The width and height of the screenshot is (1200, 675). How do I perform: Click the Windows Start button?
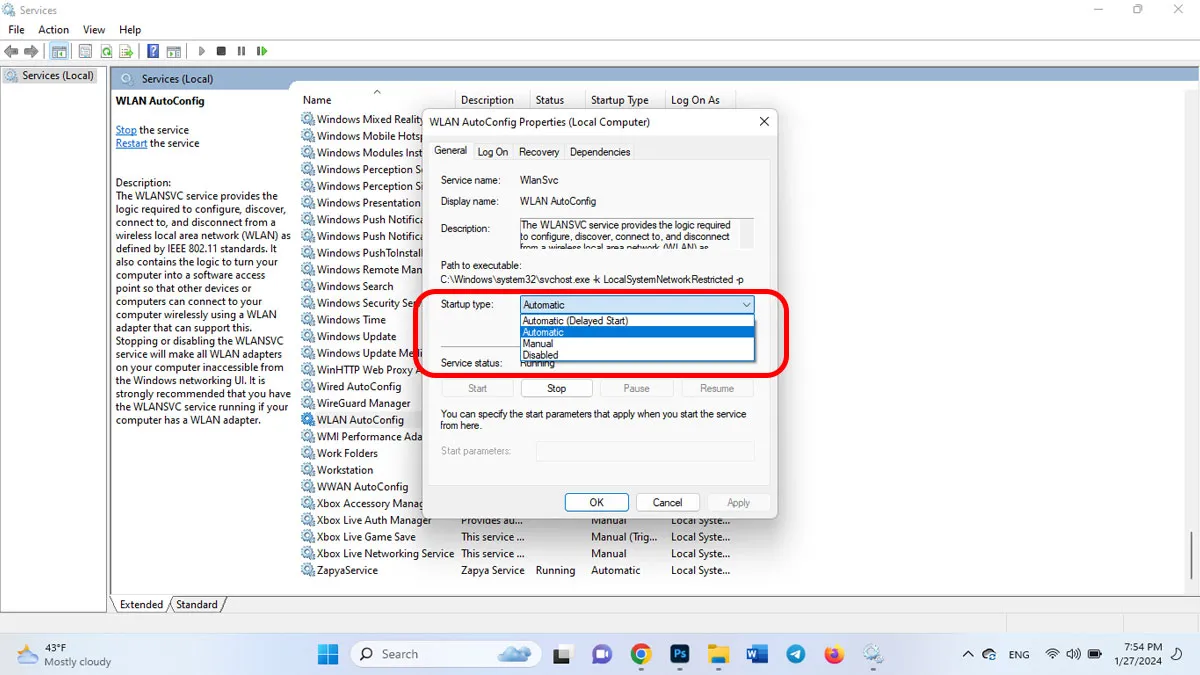(x=328, y=654)
